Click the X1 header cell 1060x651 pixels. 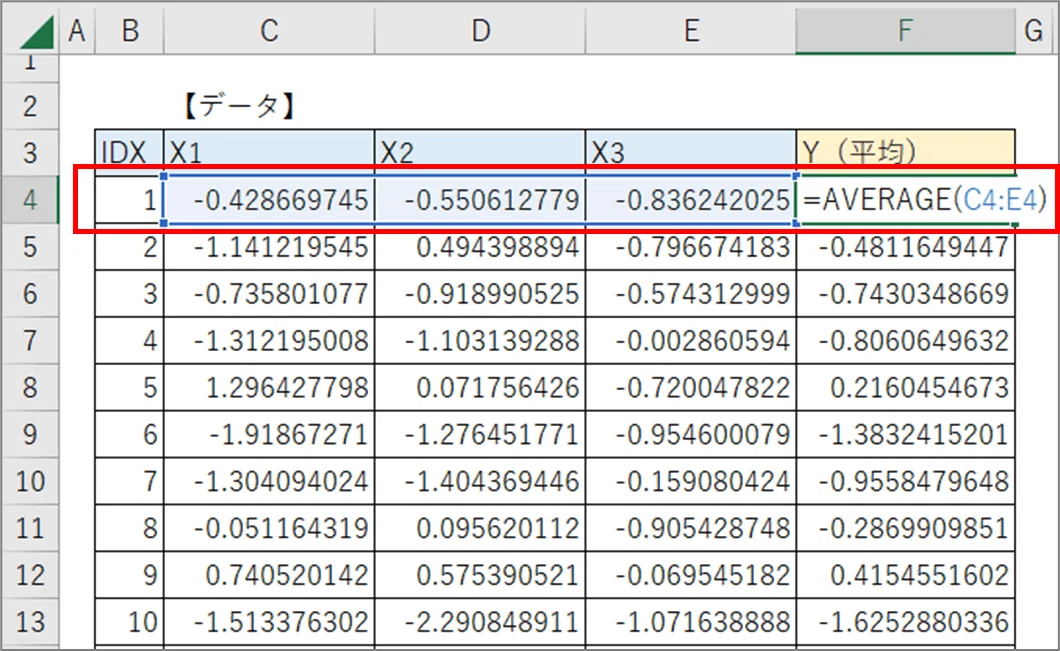tap(268, 153)
